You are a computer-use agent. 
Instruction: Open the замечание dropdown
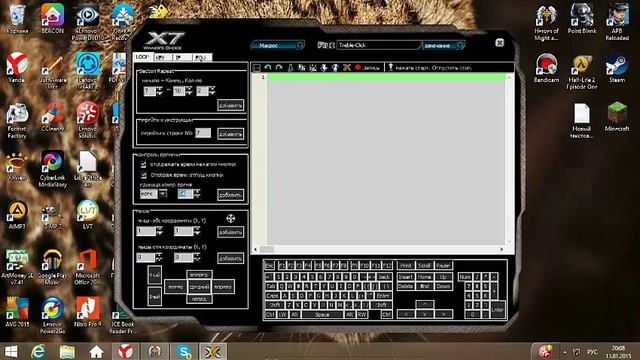[x=443, y=45]
